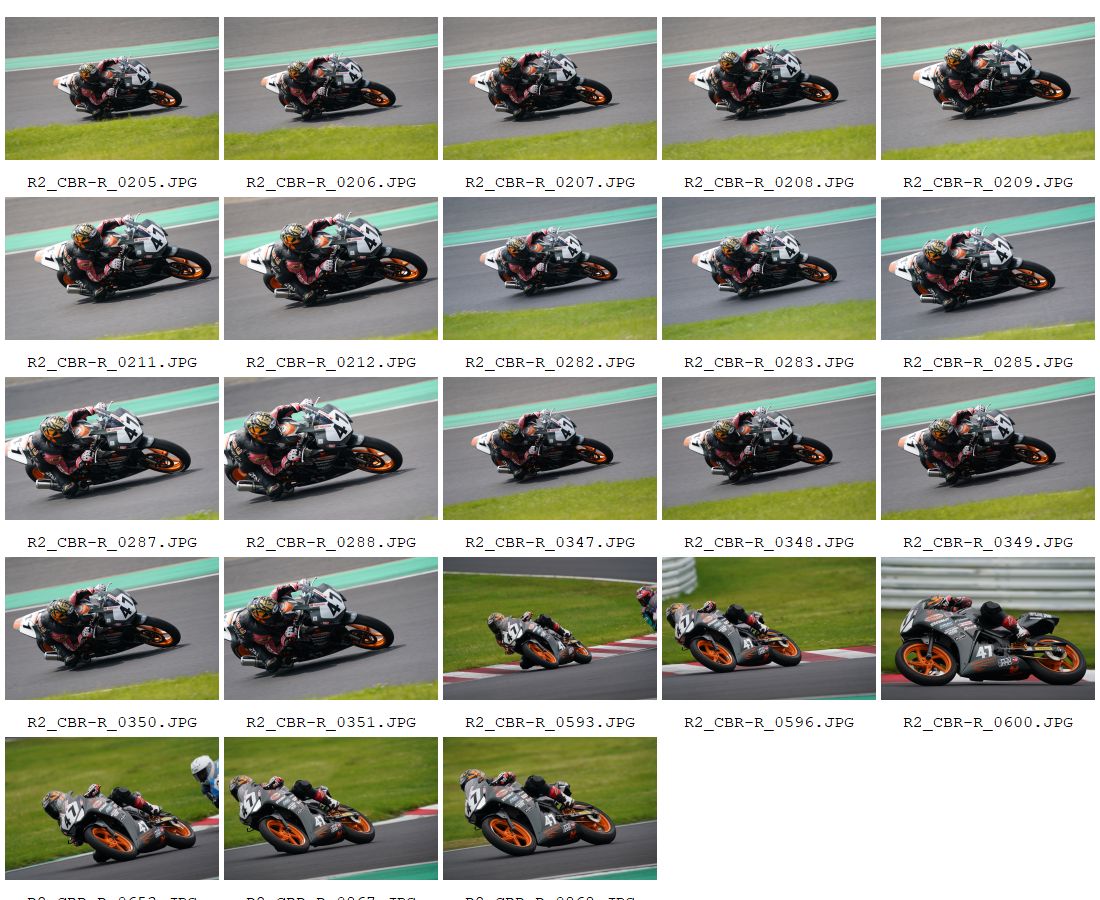Open thumbnail R2_CBR-R_0285.JPG
This screenshot has width=1100, height=900.
point(988,269)
